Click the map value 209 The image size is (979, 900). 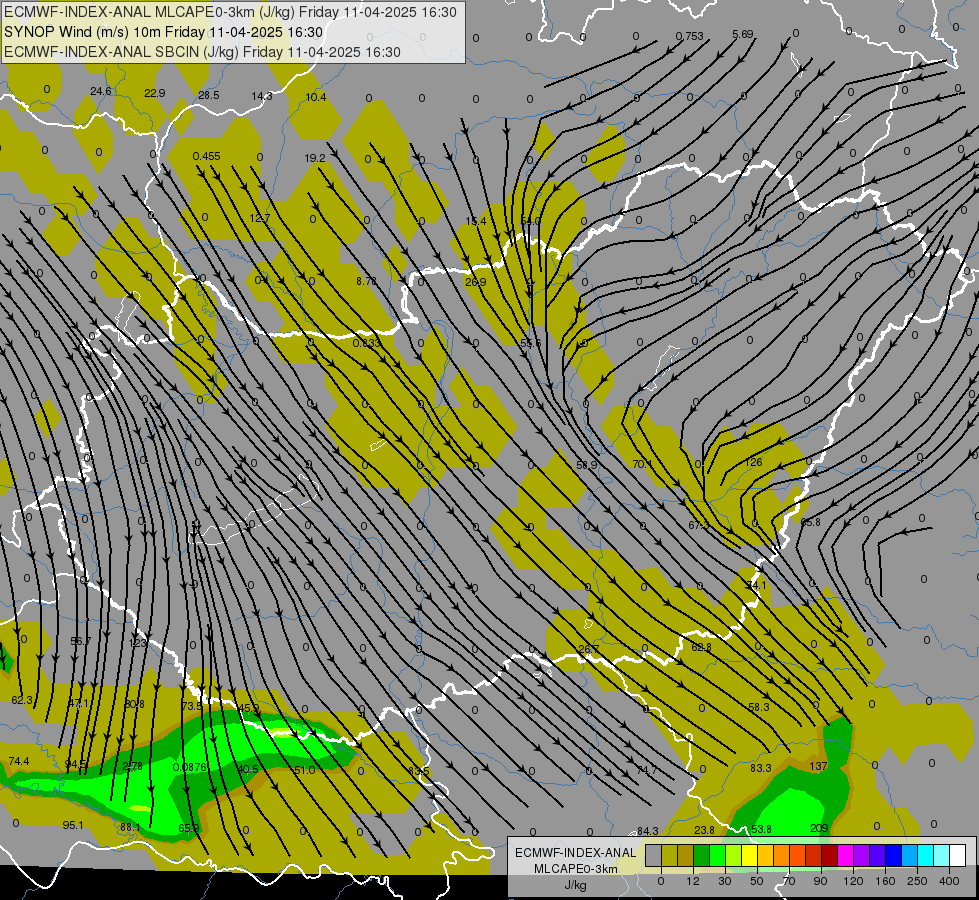click(819, 828)
